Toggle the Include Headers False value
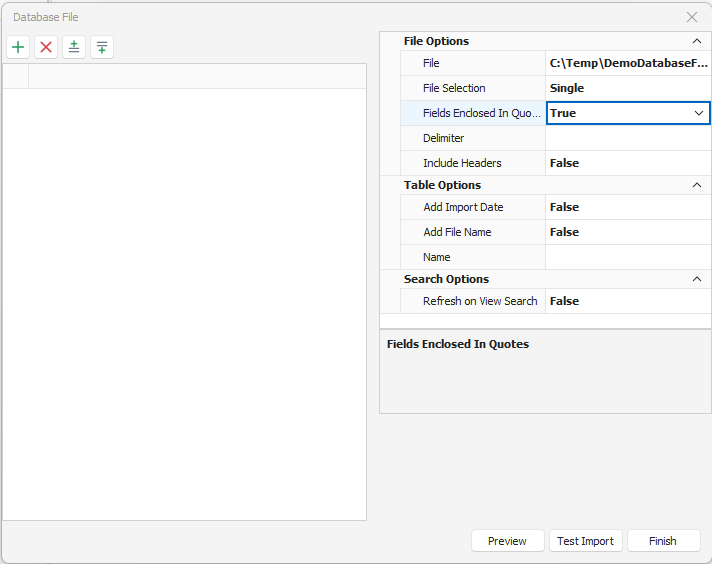 pos(628,163)
